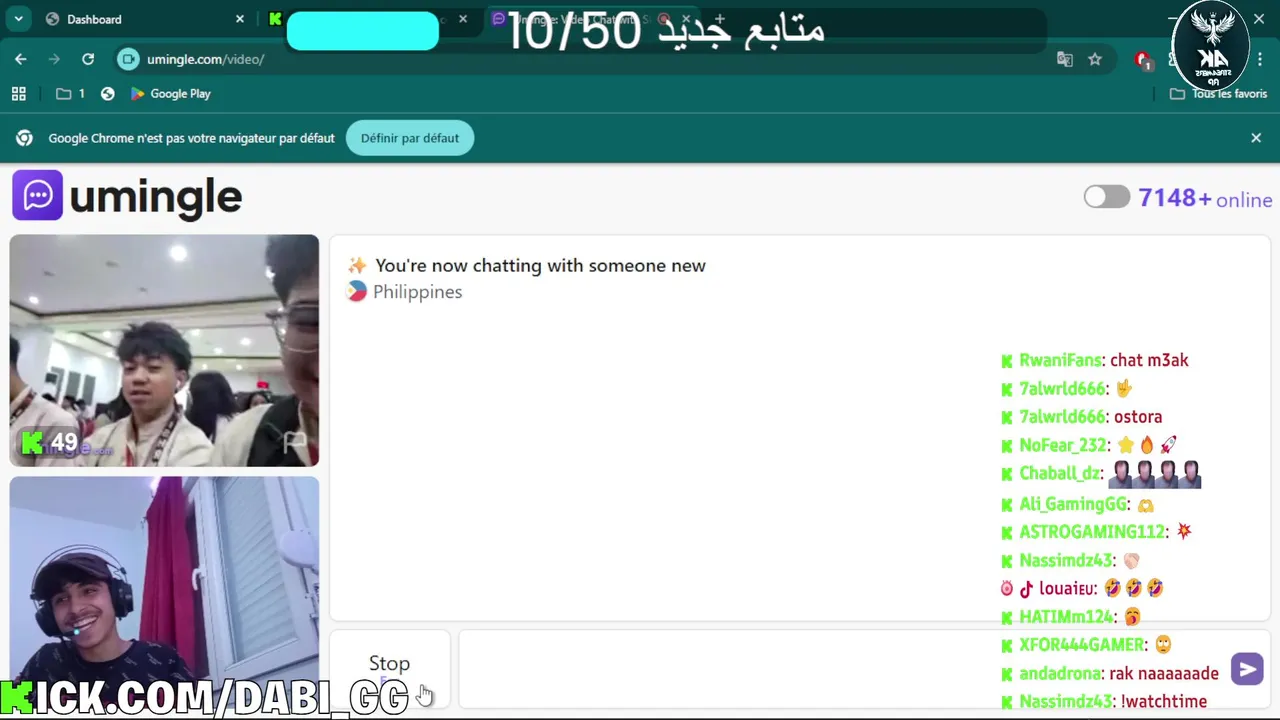Click the stranger's video feed
Viewport: 1280px width, 720px height.
click(164, 350)
